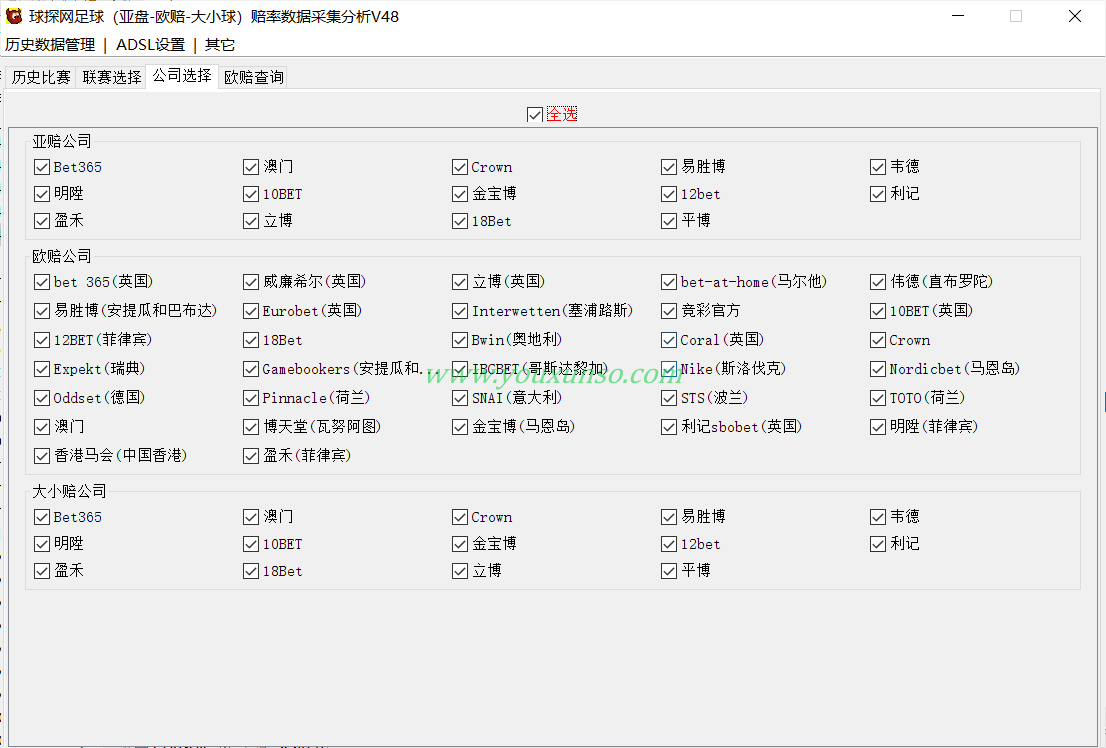Image resolution: width=1106 pixels, height=748 pixels.
Task: Toggle the 全选 checkbox
Action: pyautogui.click(x=535, y=114)
